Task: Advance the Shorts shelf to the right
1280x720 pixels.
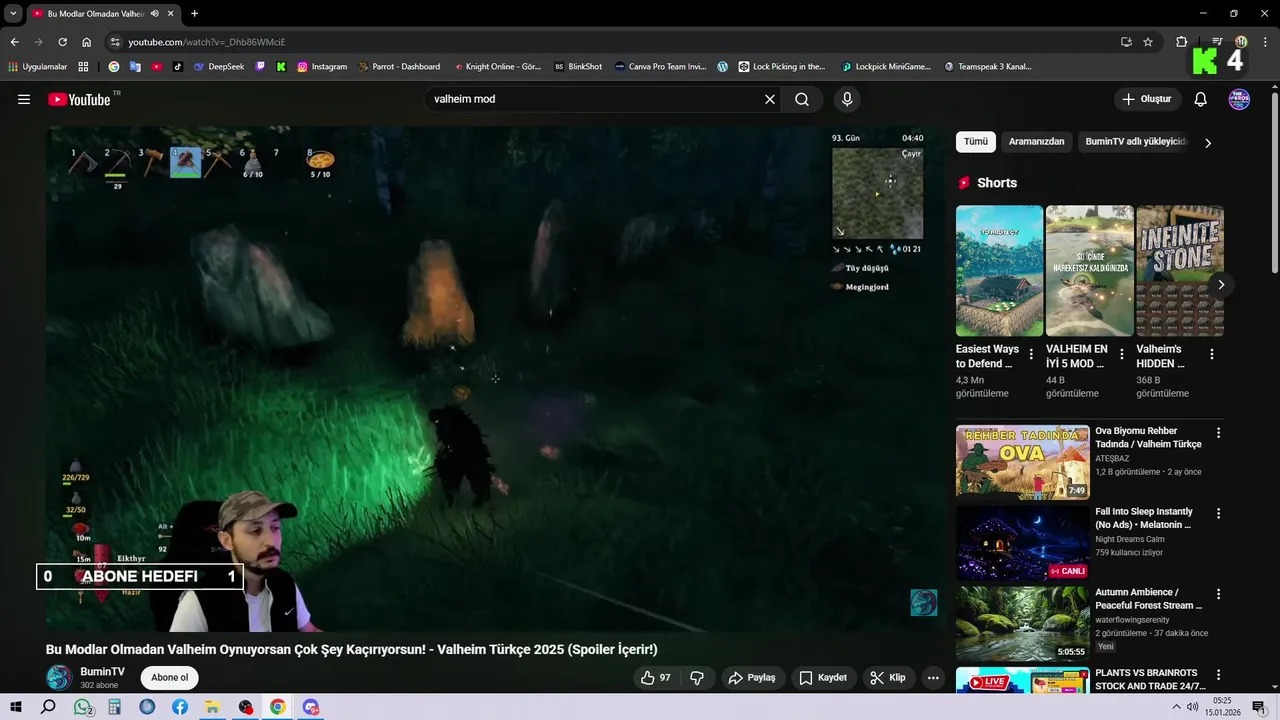Action: pos(1221,285)
